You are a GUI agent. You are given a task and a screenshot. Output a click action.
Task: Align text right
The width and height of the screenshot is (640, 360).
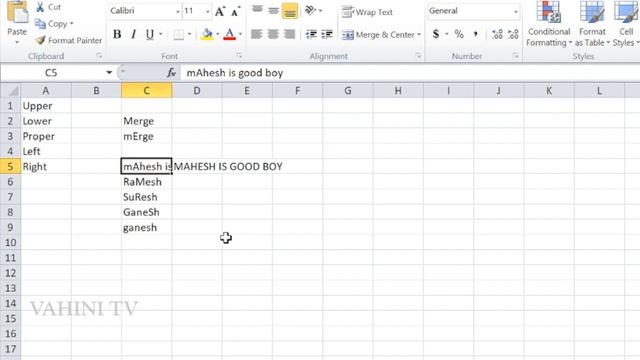click(x=289, y=34)
